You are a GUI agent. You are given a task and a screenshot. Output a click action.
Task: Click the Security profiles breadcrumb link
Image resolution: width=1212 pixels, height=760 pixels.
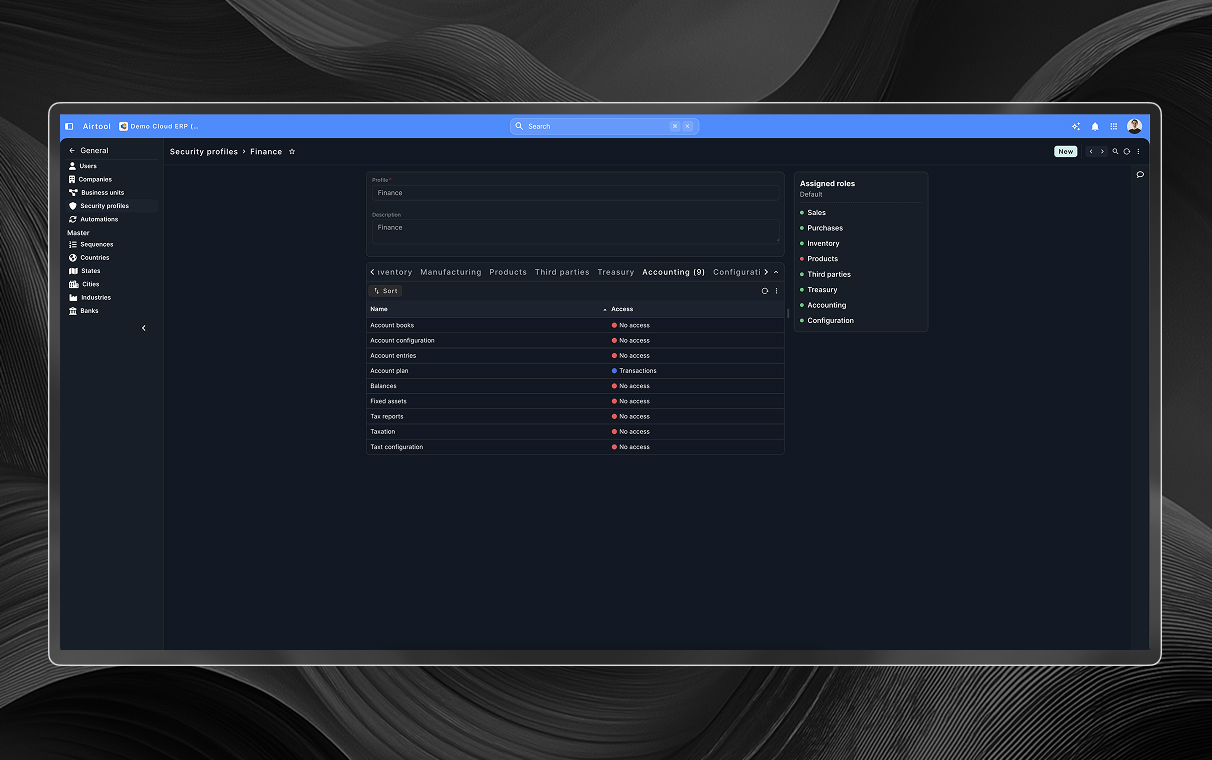coord(204,152)
